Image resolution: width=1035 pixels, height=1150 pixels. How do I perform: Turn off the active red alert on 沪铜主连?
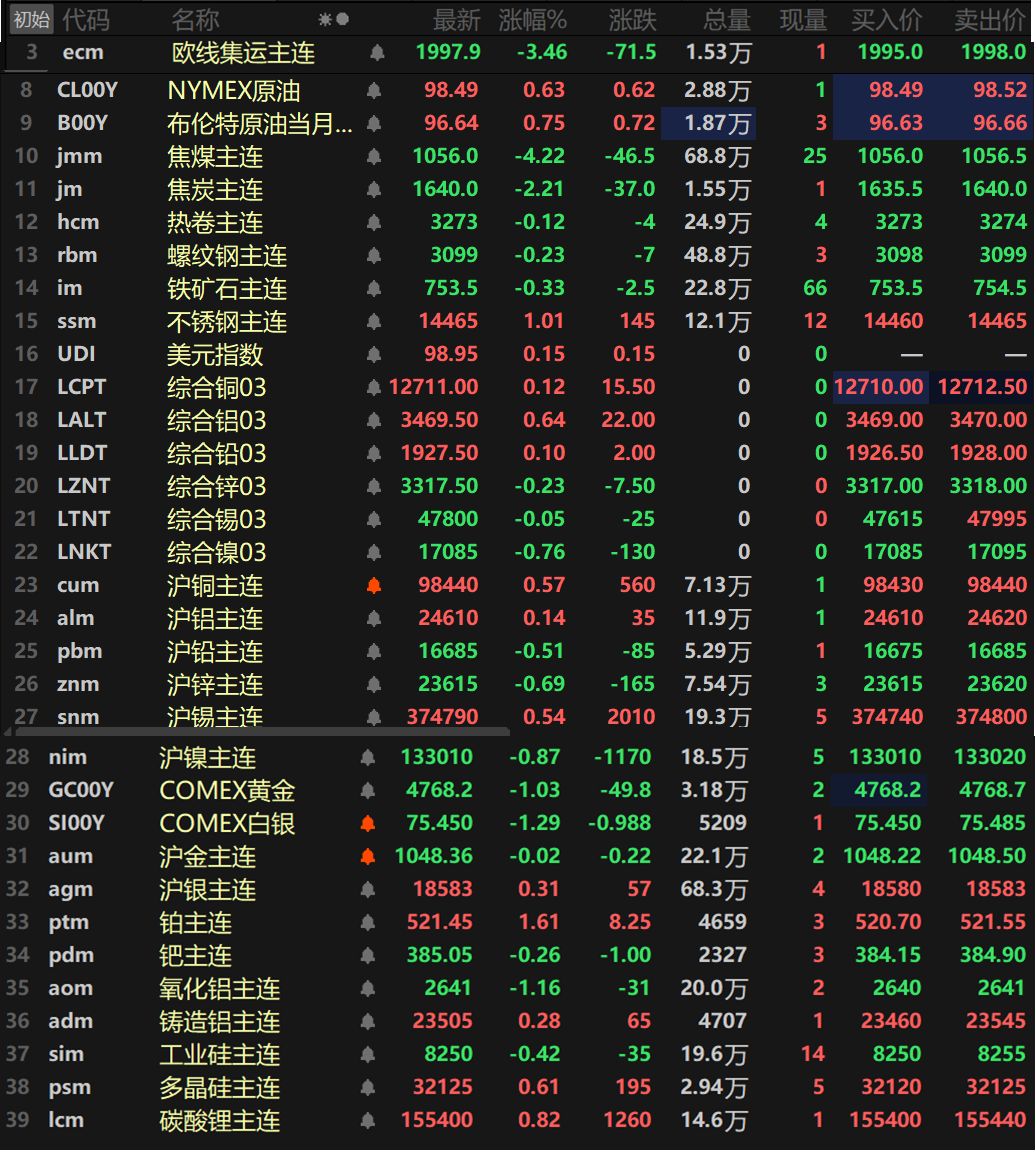[x=374, y=586]
